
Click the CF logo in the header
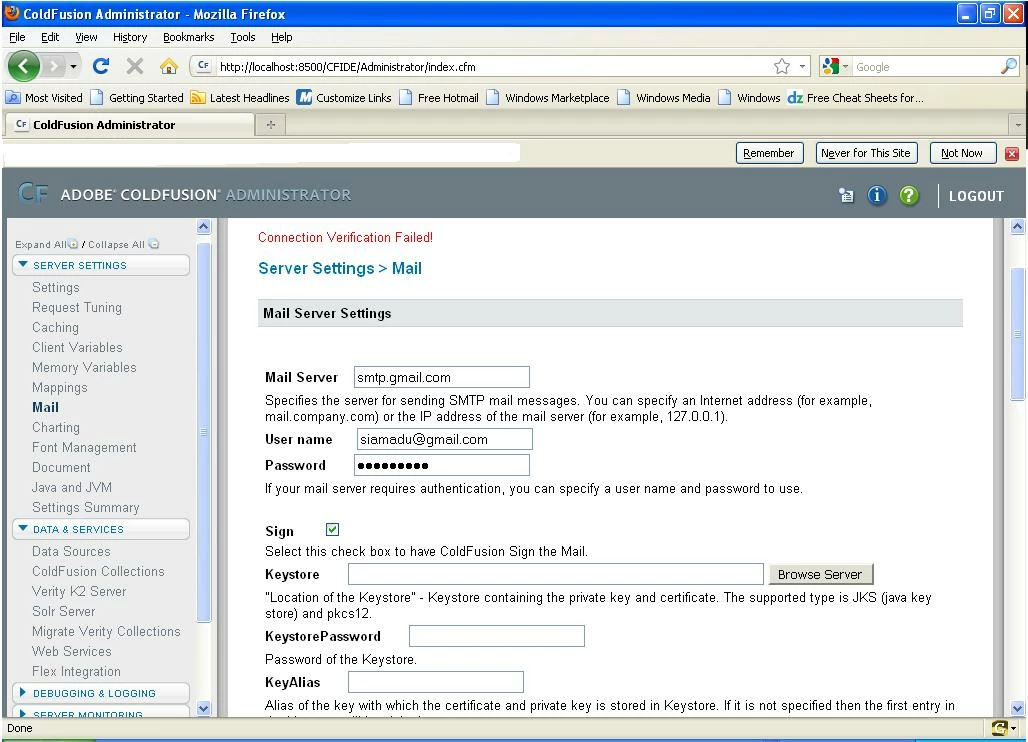point(33,193)
